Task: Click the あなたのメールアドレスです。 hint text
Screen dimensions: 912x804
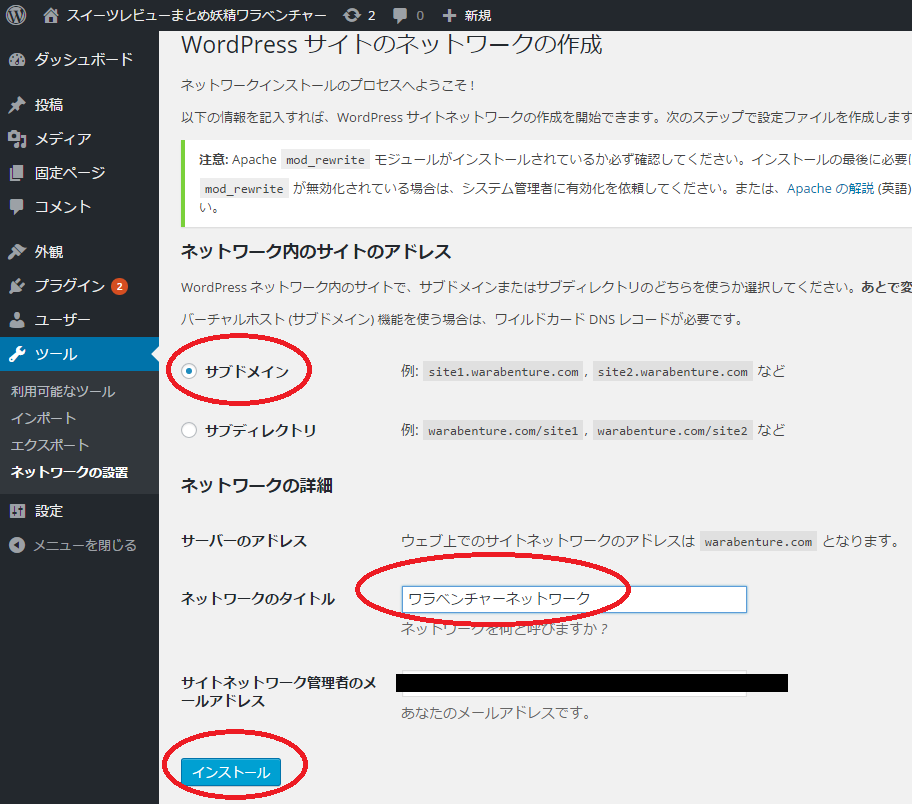Action: [496, 713]
